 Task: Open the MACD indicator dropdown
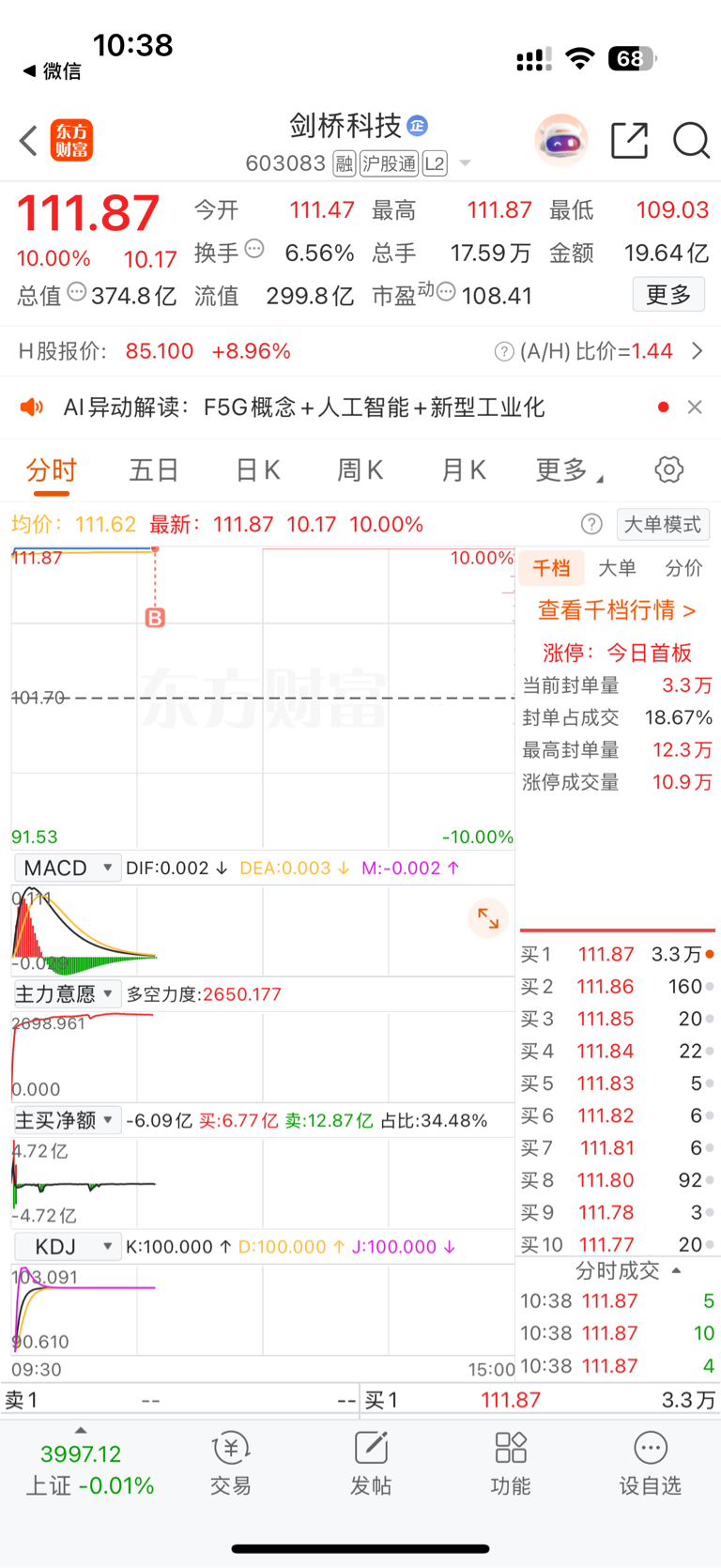click(x=67, y=868)
